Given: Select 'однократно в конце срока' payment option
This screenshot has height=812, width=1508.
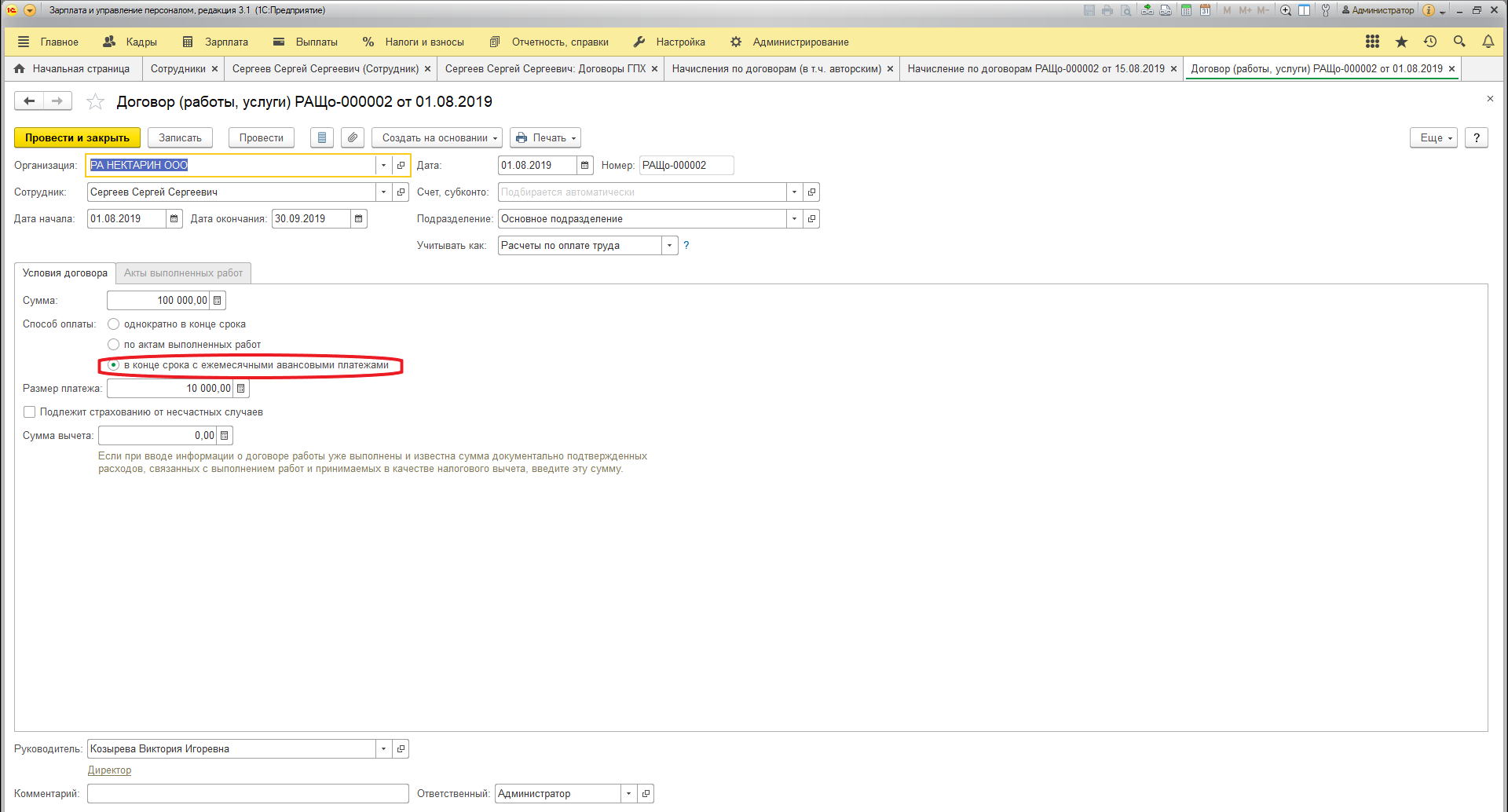Looking at the screenshot, I should (114, 324).
